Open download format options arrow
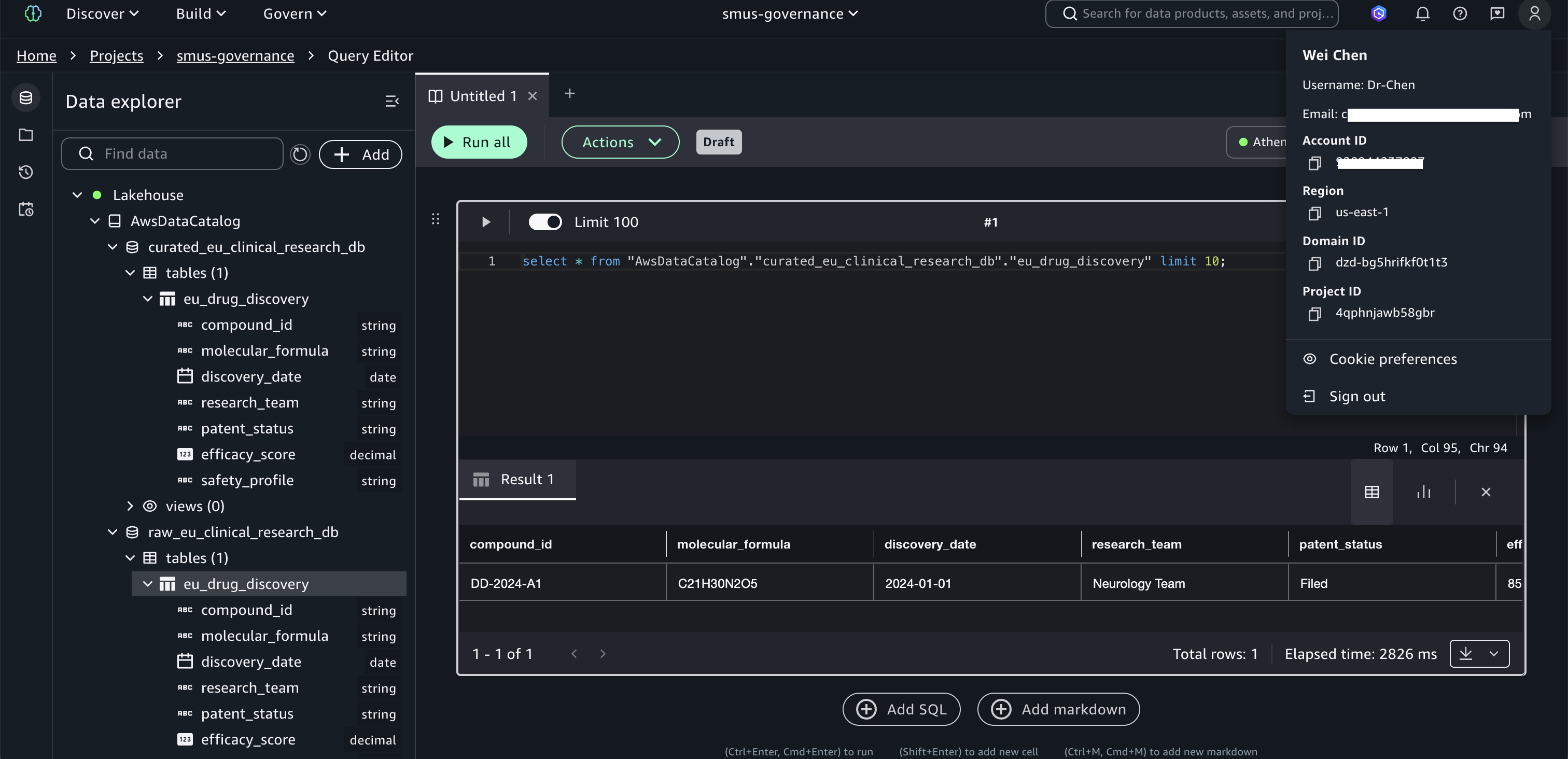This screenshot has width=1568, height=759. pyautogui.click(x=1494, y=654)
